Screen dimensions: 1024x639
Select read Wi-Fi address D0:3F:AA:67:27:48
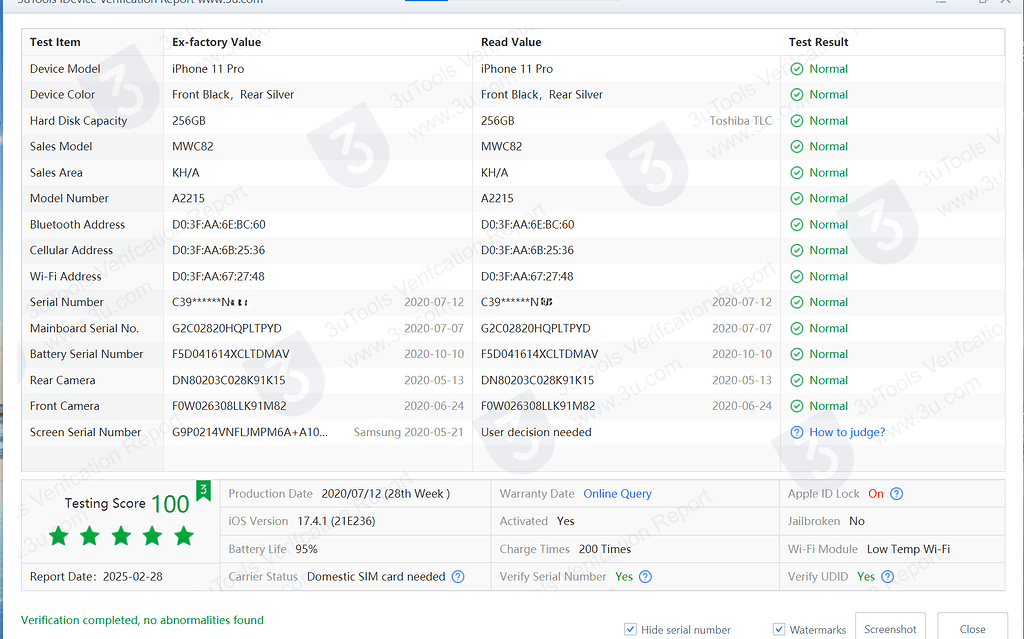point(527,276)
